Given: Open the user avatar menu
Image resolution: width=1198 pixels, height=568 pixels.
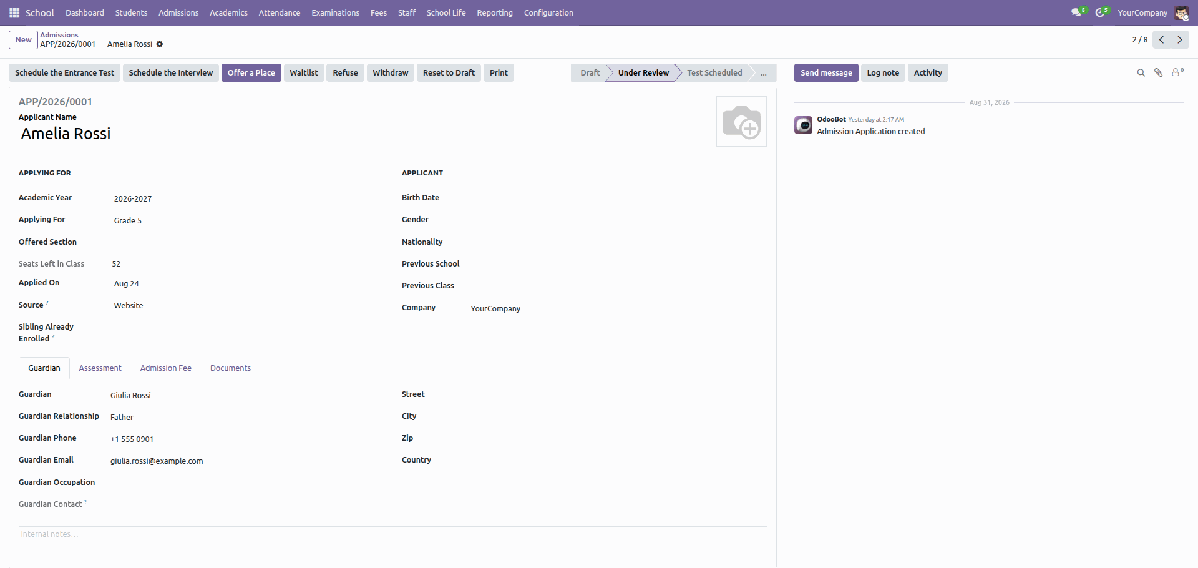Looking at the screenshot, I should 1181,13.
